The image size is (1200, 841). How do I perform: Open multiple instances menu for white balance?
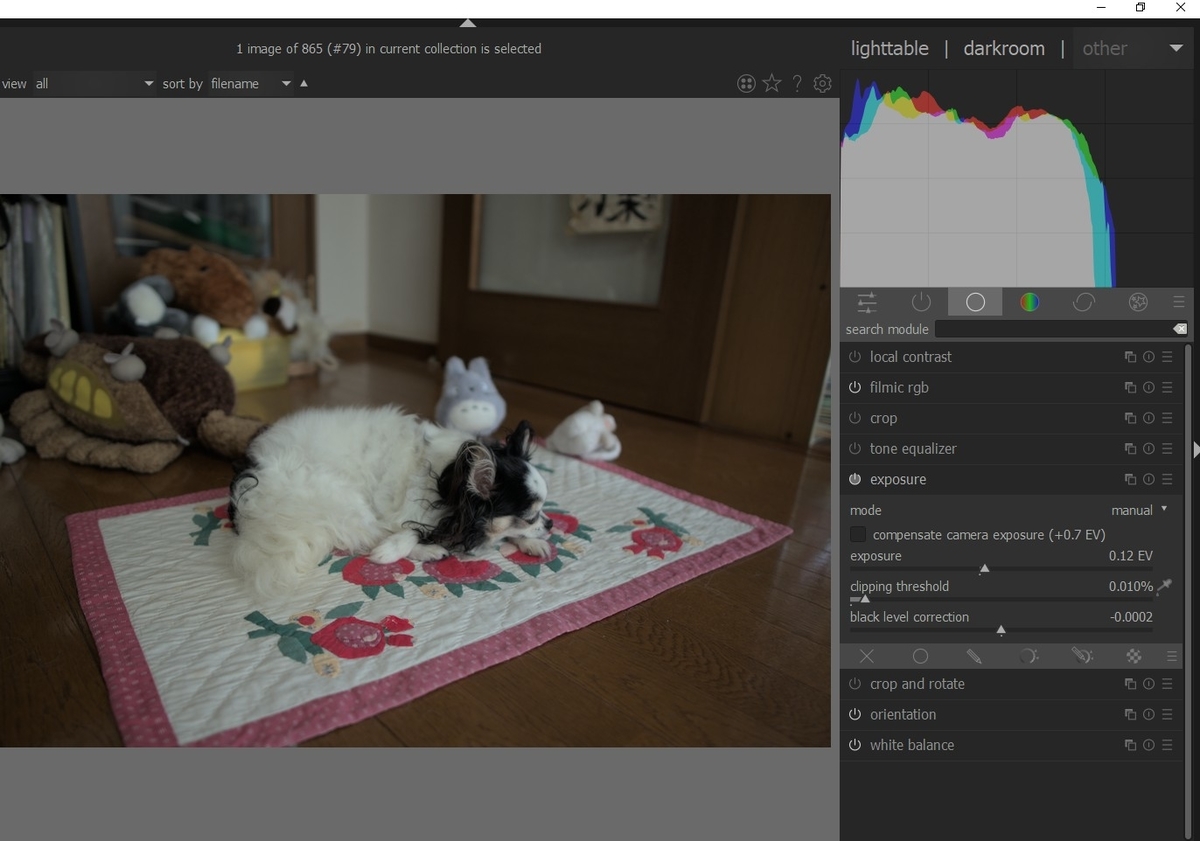pos(1130,745)
